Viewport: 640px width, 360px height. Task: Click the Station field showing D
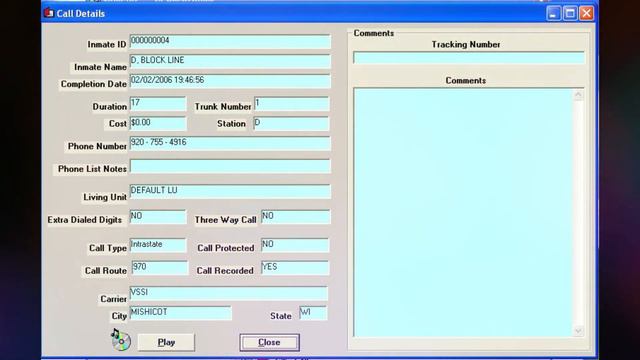[291, 123]
